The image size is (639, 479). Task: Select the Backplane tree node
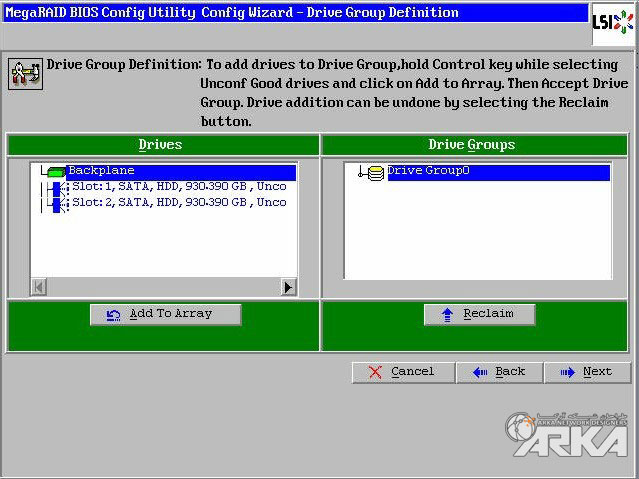pos(101,171)
